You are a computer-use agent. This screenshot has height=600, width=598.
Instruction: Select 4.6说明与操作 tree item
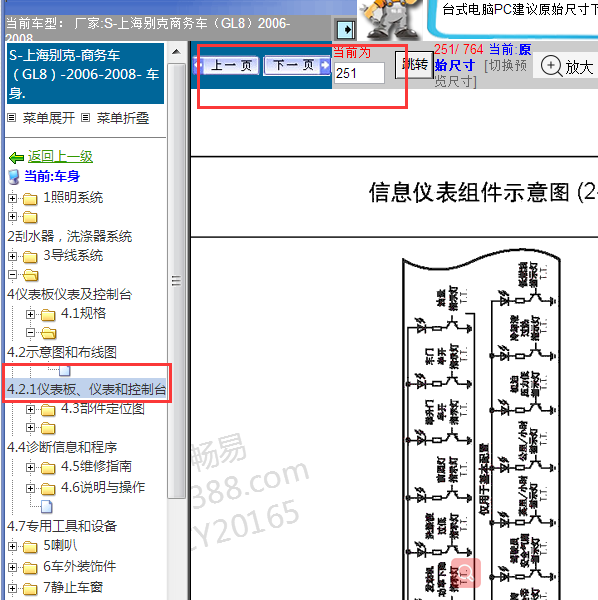[x=103, y=487]
